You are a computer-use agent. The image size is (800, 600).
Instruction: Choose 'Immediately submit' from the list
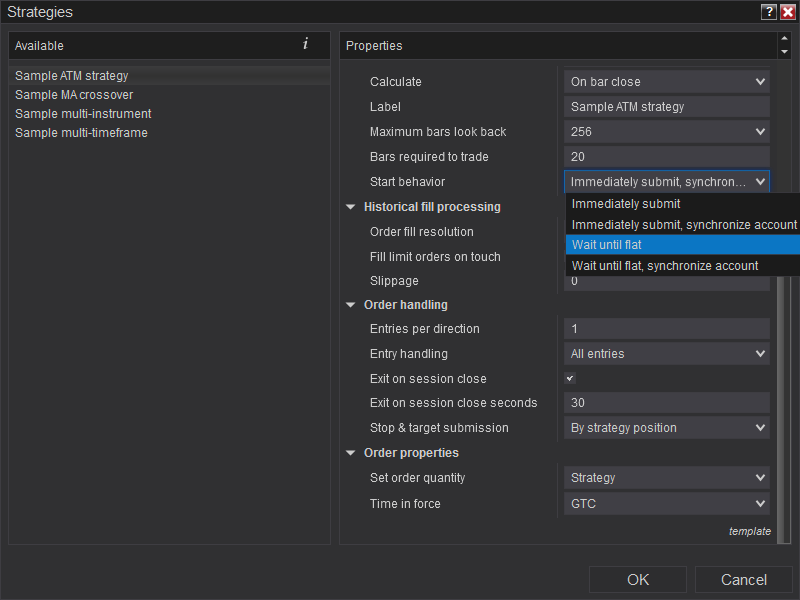click(682, 203)
